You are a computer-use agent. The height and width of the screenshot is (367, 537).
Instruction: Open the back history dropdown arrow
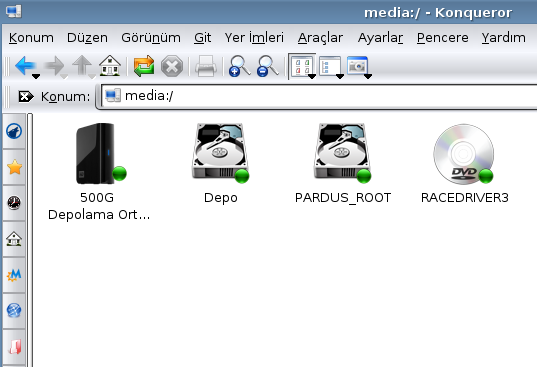tap(36, 77)
